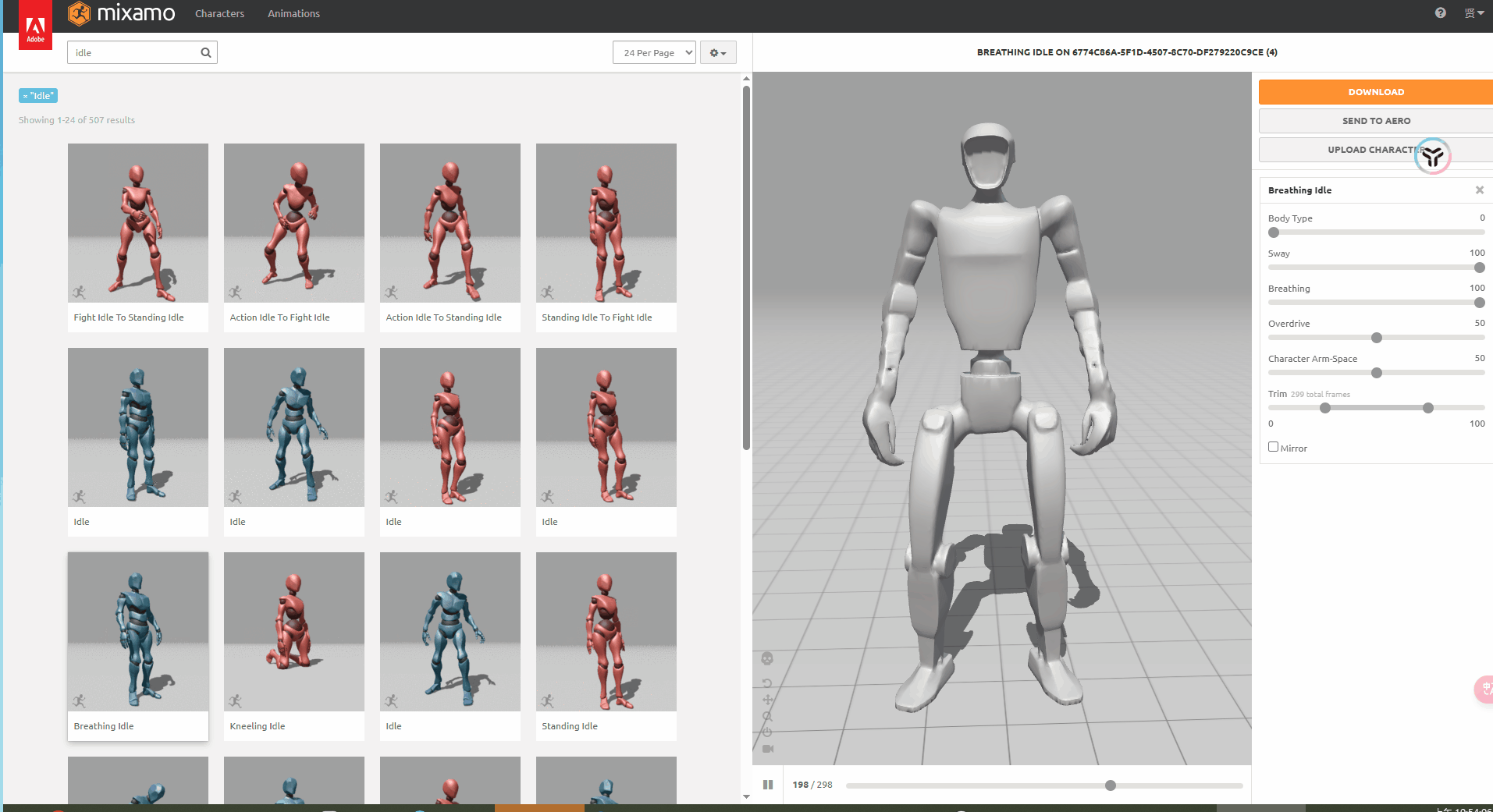Remove the "Idle" search filter tag
This screenshot has height=812, width=1493.
pyautogui.click(x=26, y=96)
